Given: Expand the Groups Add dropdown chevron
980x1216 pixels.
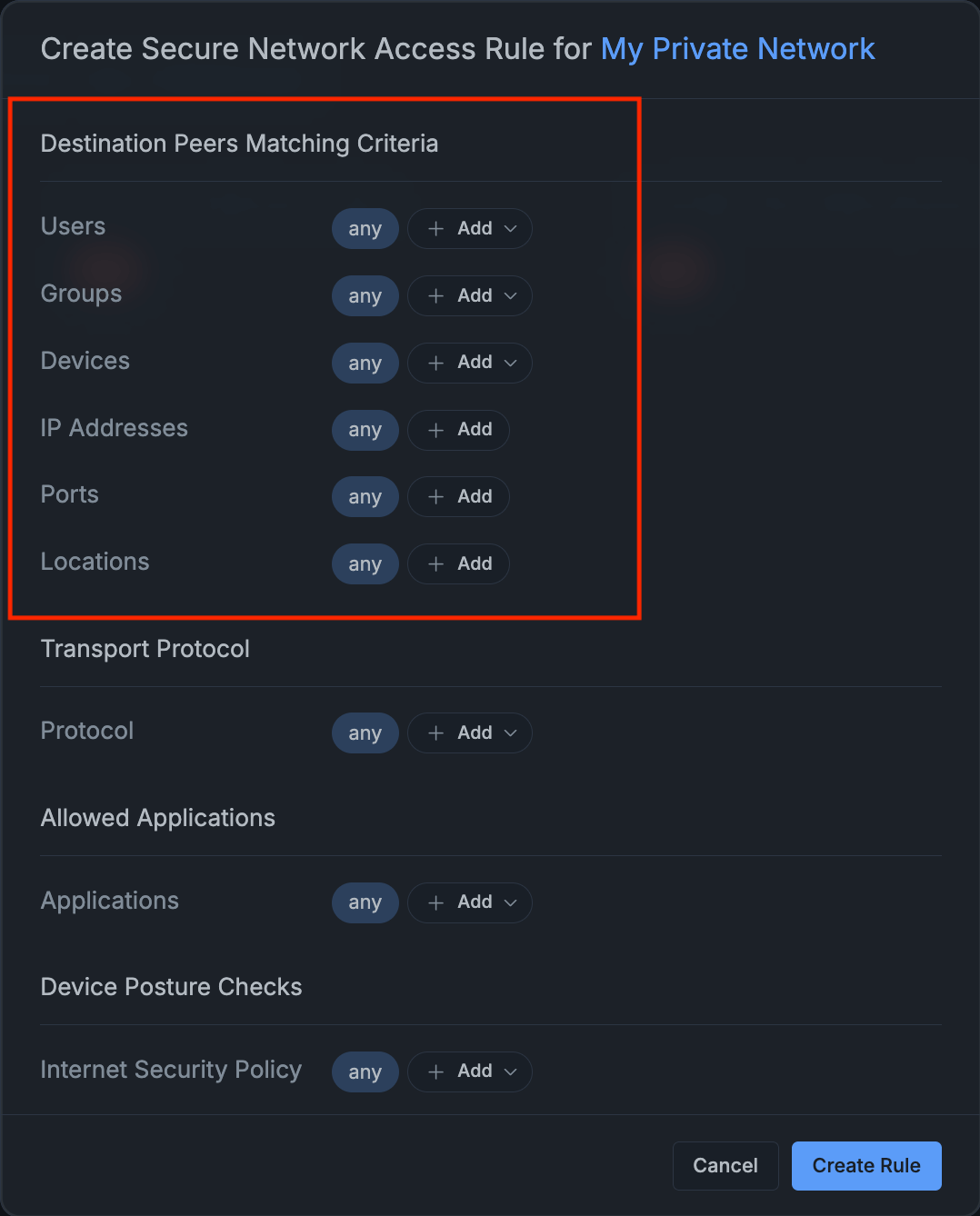Looking at the screenshot, I should (x=510, y=296).
